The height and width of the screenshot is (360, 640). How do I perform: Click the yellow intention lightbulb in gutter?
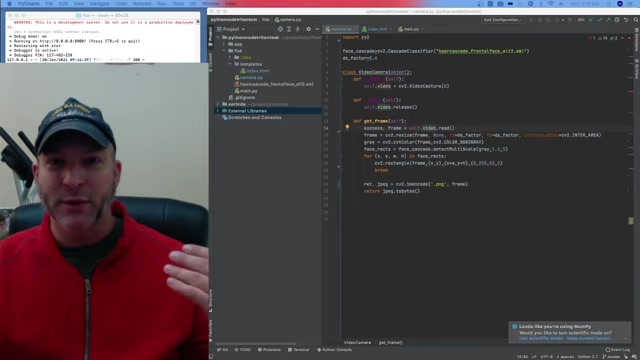347,127
